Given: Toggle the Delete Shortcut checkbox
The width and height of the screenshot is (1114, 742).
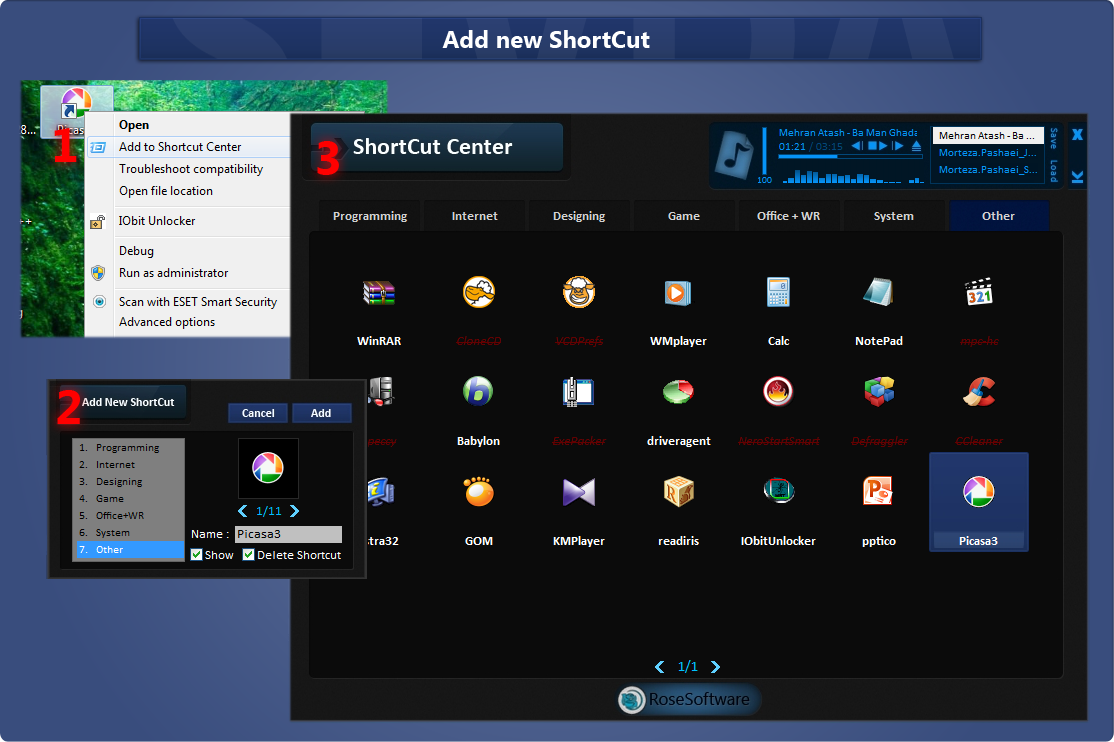Looking at the screenshot, I should pos(248,554).
